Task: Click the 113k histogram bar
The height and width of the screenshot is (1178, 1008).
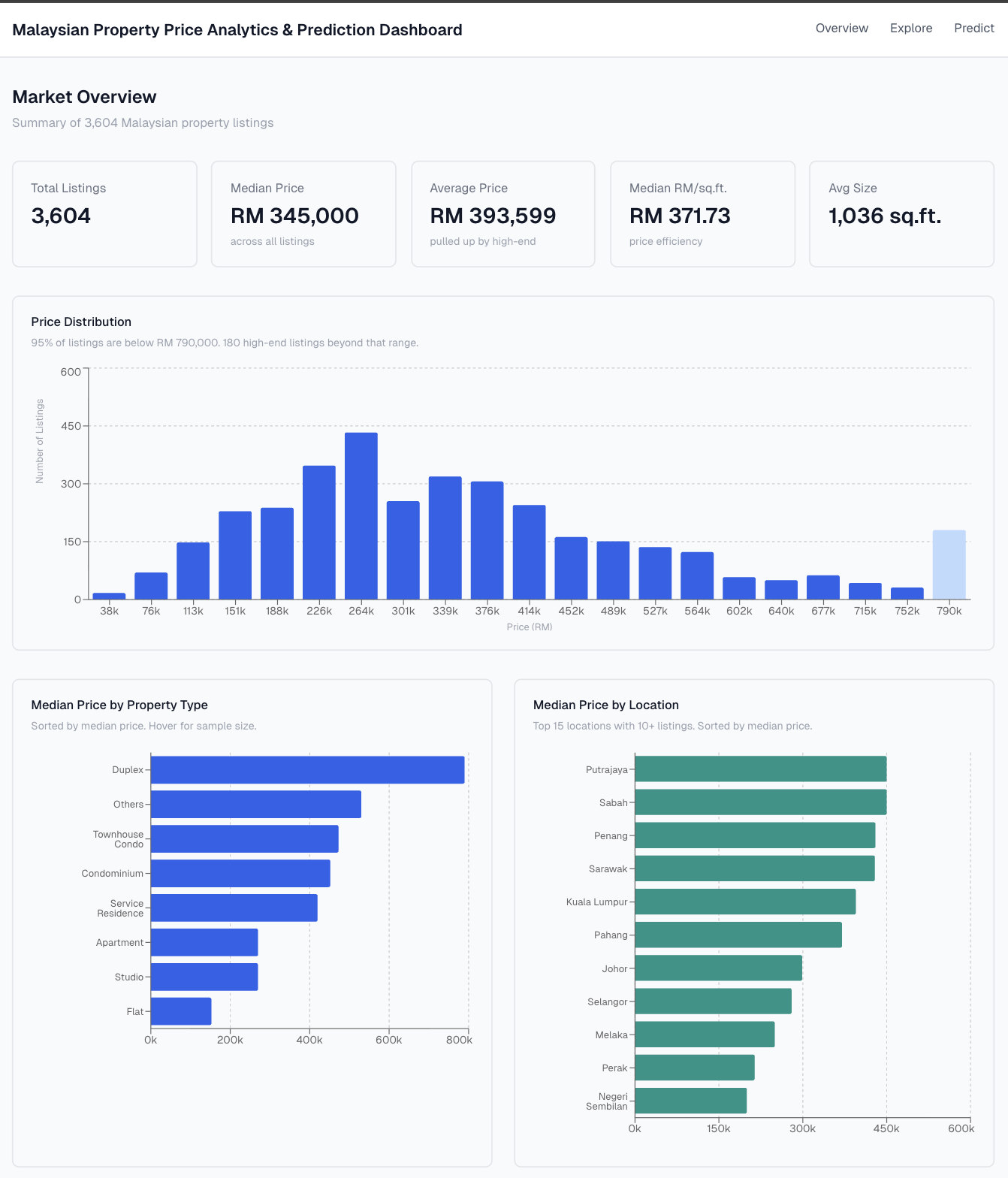Action: [193, 571]
